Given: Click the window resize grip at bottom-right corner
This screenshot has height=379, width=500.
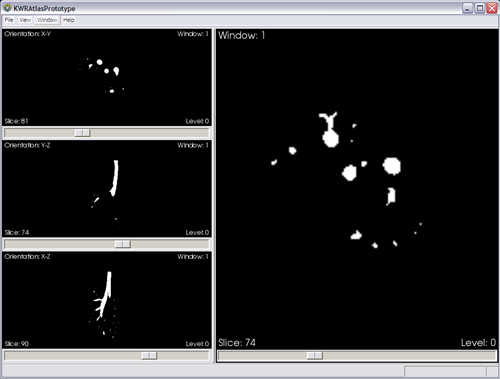Looking at the screenshot, I should [492, 371].
